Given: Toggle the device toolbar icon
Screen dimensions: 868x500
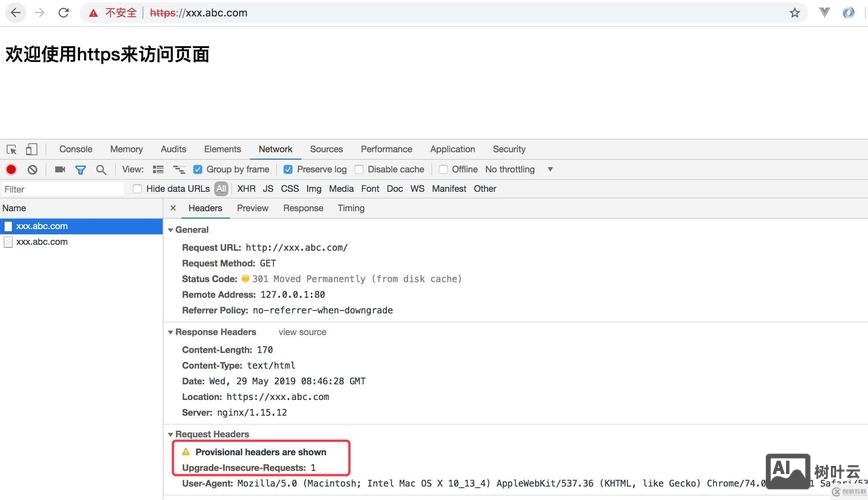Looking at the screenshot, I should pyautogui.click(x=32, y=149).
